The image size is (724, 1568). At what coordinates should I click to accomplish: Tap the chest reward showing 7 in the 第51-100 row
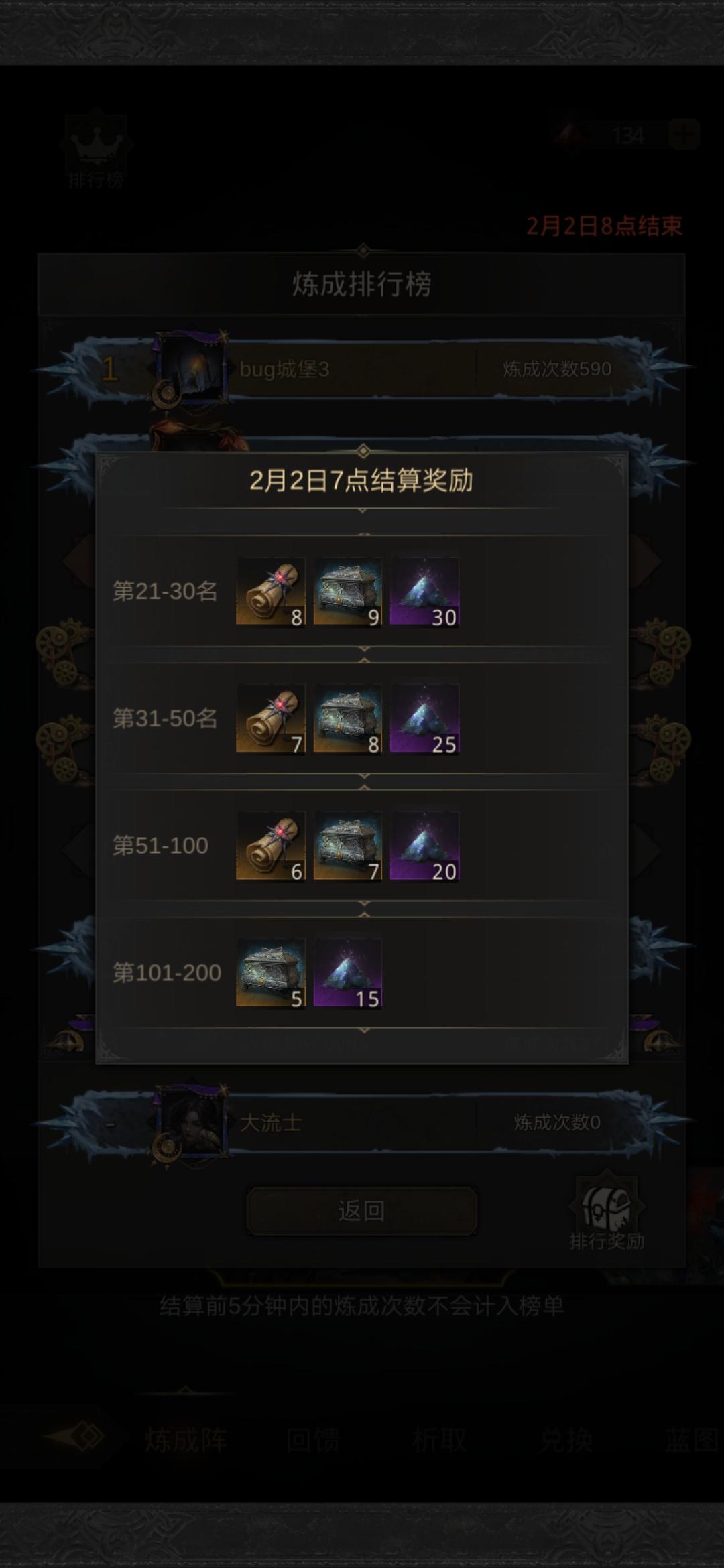(x=347, y=846)
